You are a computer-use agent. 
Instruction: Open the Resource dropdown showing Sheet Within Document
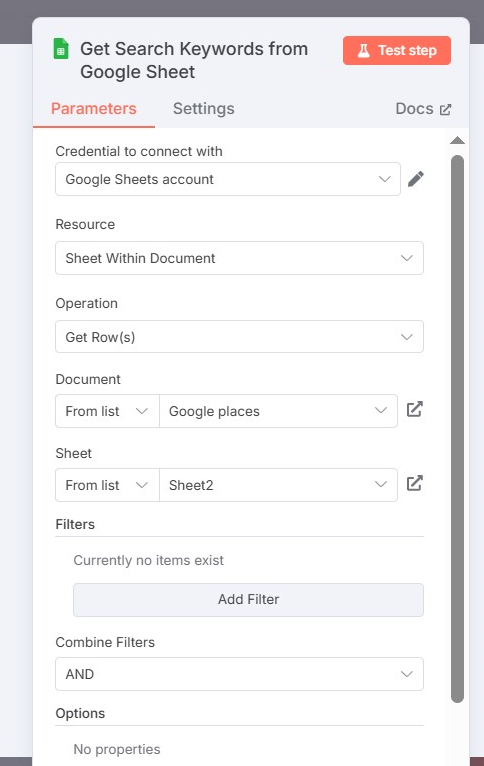(x=239, y=258)
